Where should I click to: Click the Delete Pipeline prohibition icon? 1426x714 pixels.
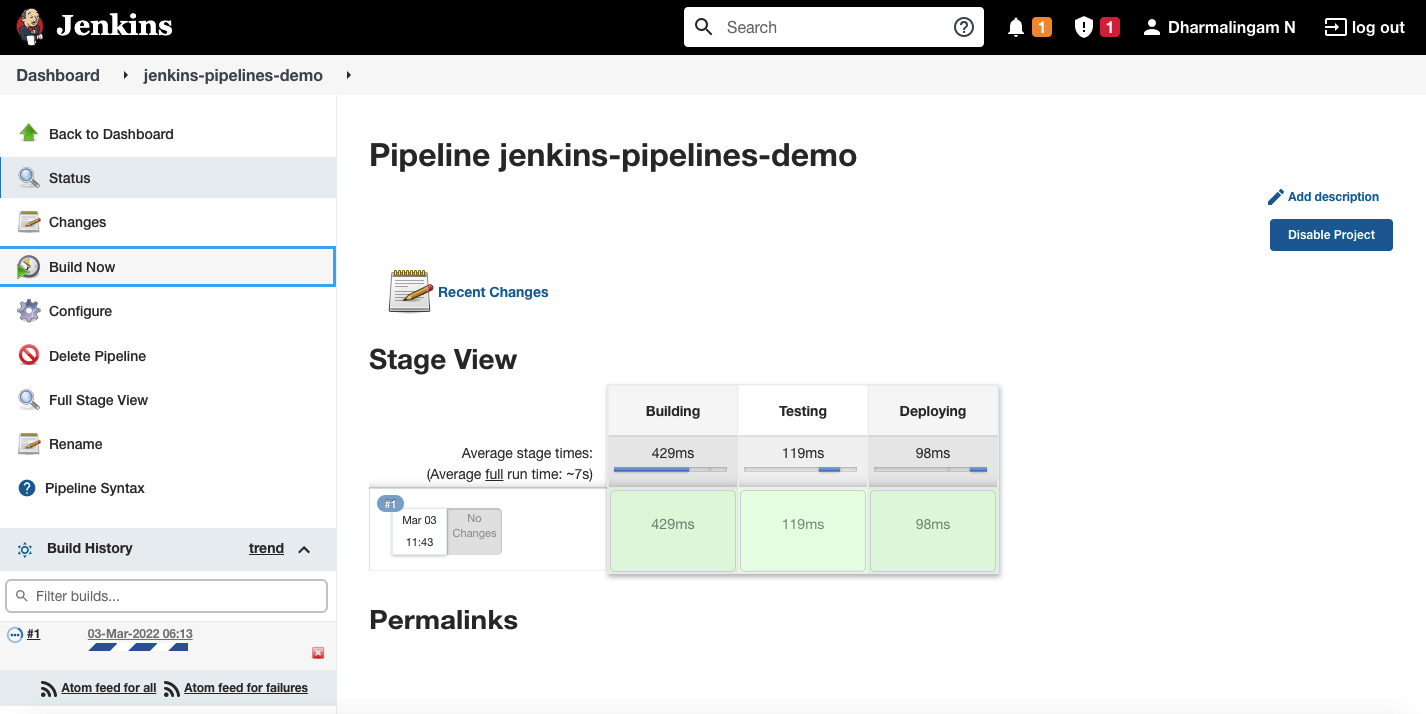(29, 355)
